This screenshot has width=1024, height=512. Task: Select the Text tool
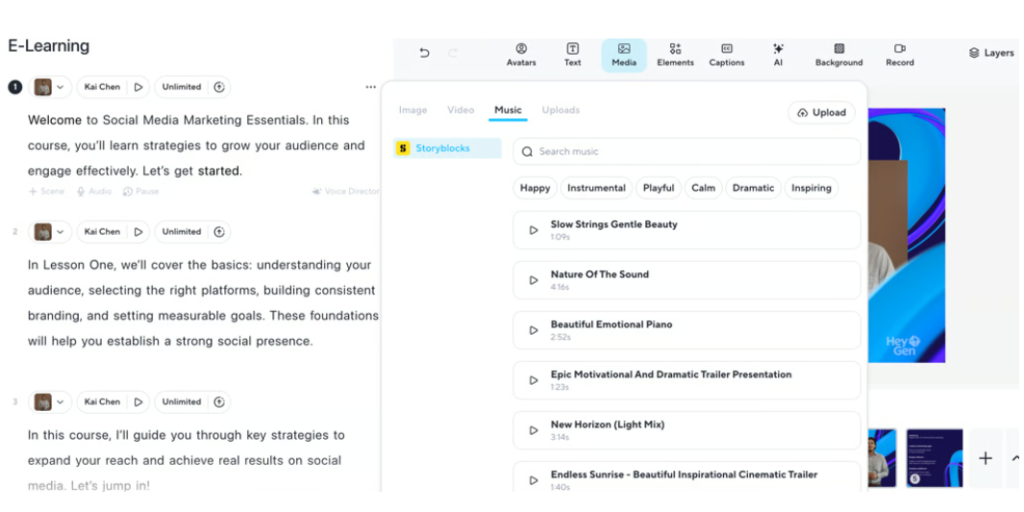pyautogui.click(x=572, y=54)
